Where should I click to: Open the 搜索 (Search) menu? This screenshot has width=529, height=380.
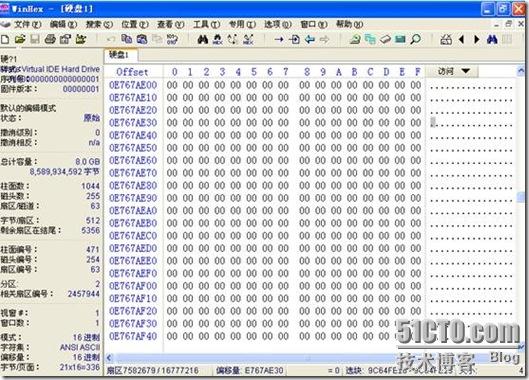click(x=99, y=24)
